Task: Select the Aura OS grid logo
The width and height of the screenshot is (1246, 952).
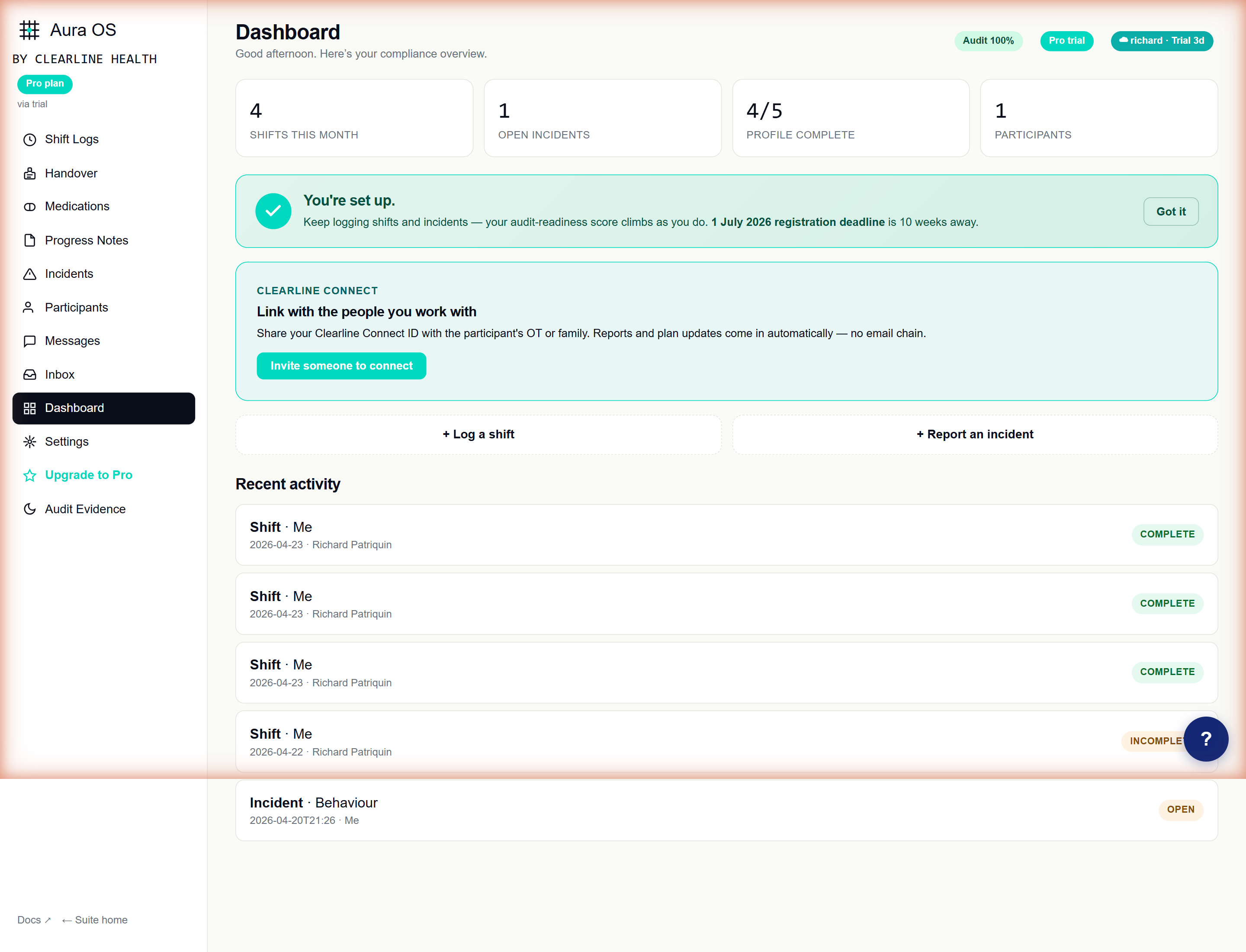Action: coord(29,29)
